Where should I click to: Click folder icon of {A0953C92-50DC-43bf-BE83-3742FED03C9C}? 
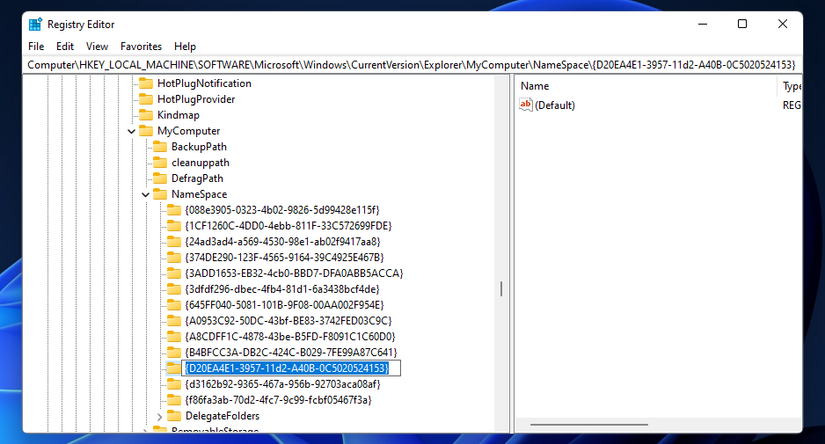(174, 320)
